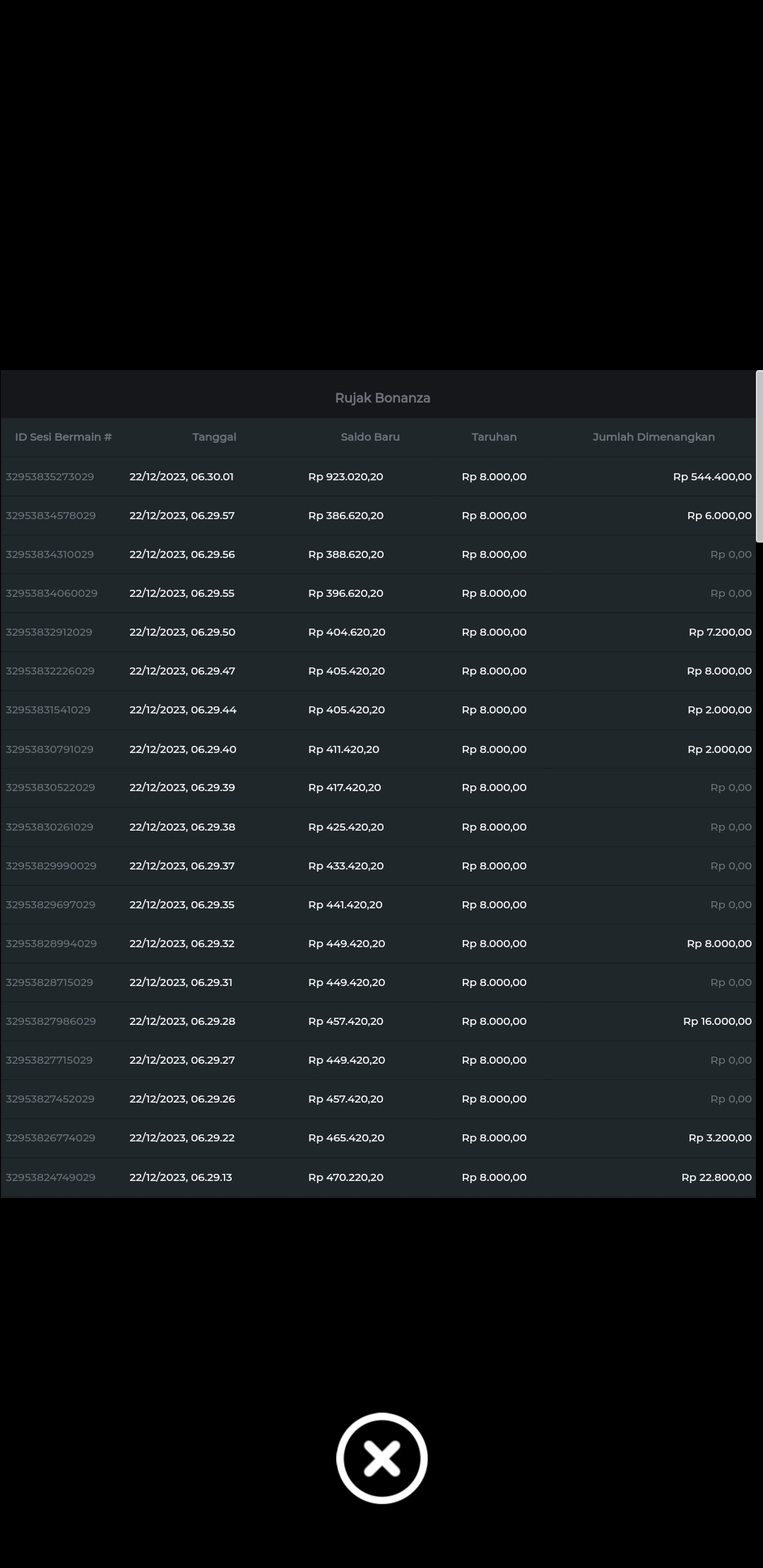Select the Rp 22.800,00 win amount

click(x=716, y=1177)
